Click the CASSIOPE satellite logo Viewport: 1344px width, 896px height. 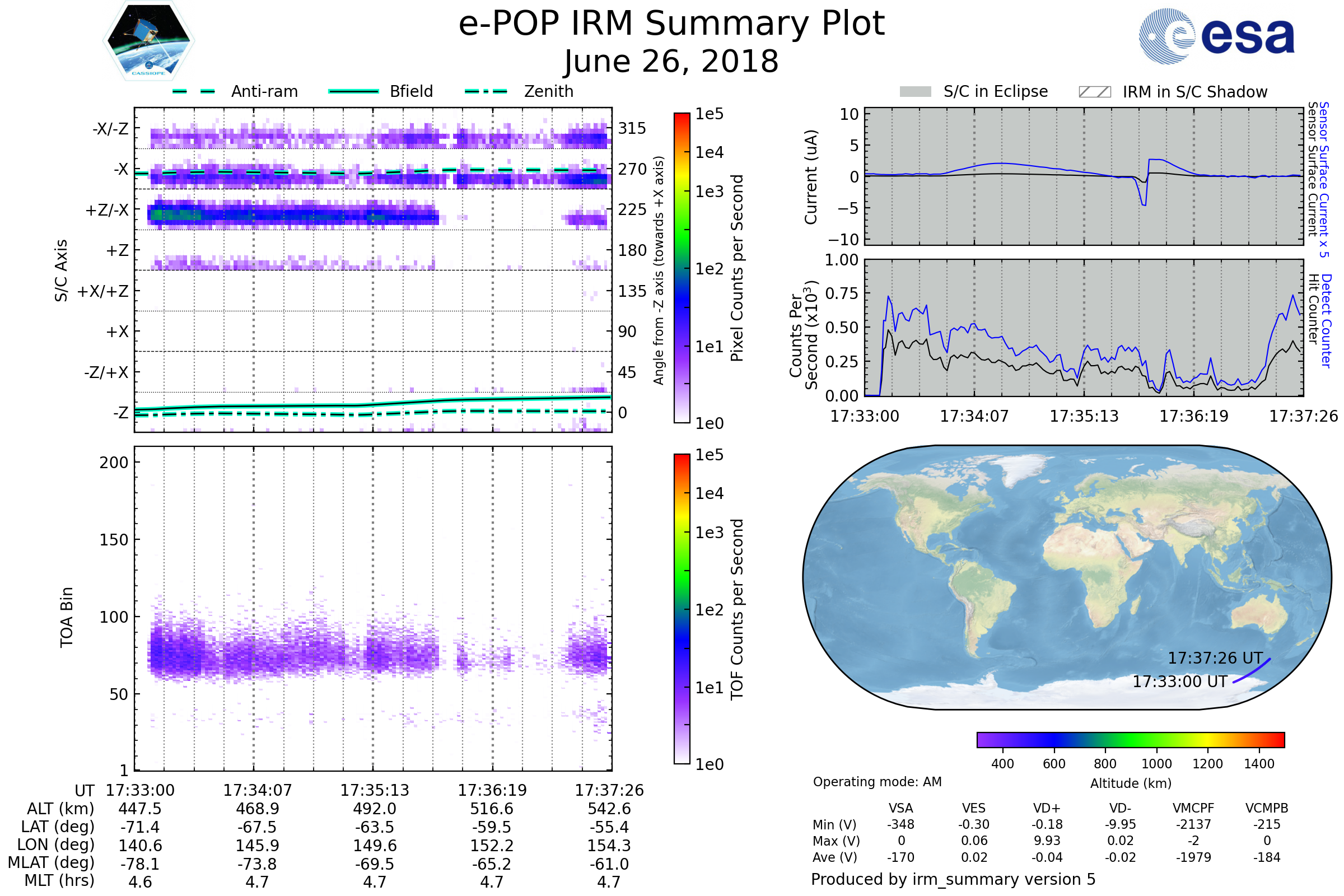pyautogui.click(x=148, y=41)
